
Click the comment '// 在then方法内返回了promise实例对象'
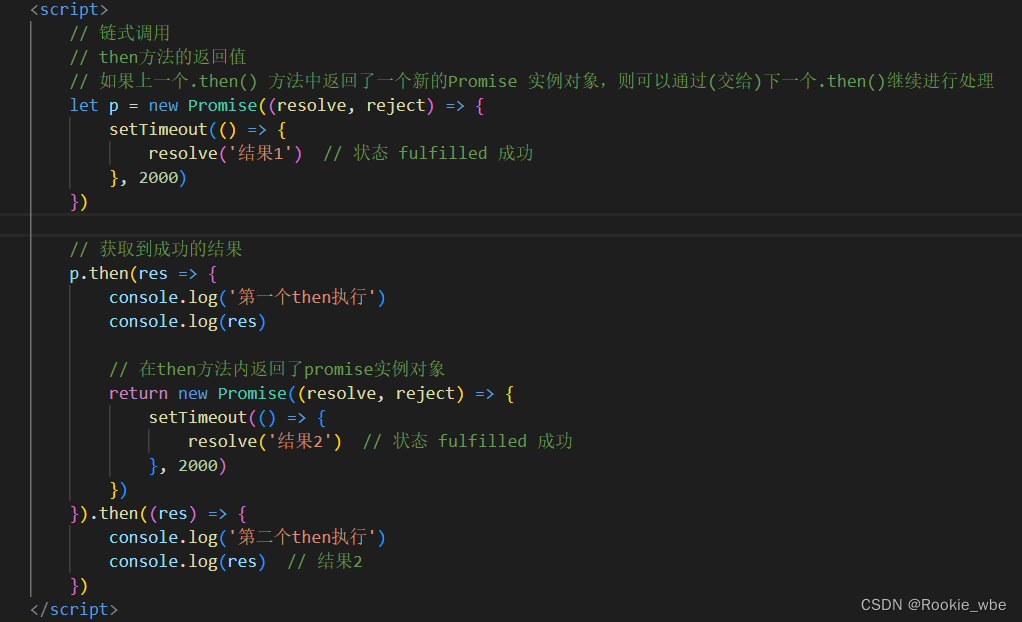(x=277, y=370)
